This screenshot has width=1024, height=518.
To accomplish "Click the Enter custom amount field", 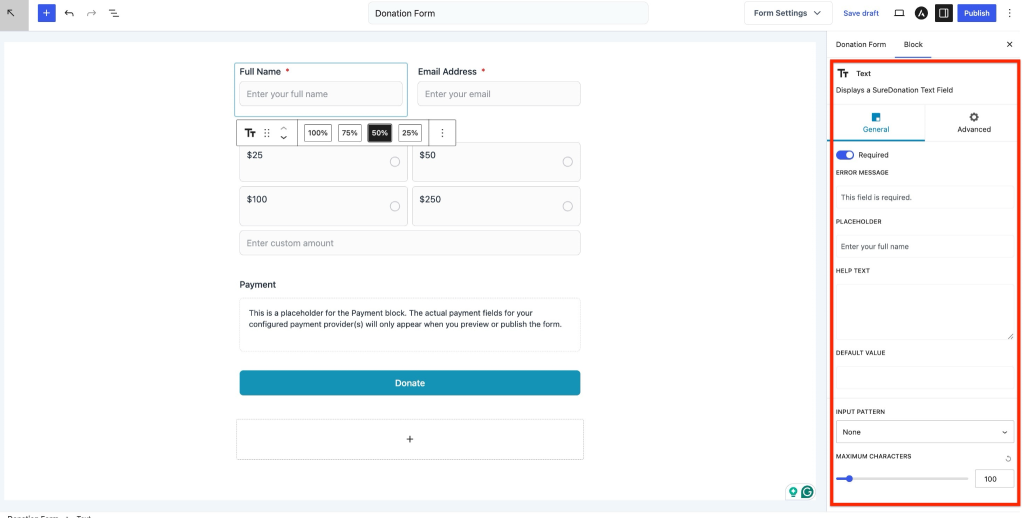I will pos(409,242).
